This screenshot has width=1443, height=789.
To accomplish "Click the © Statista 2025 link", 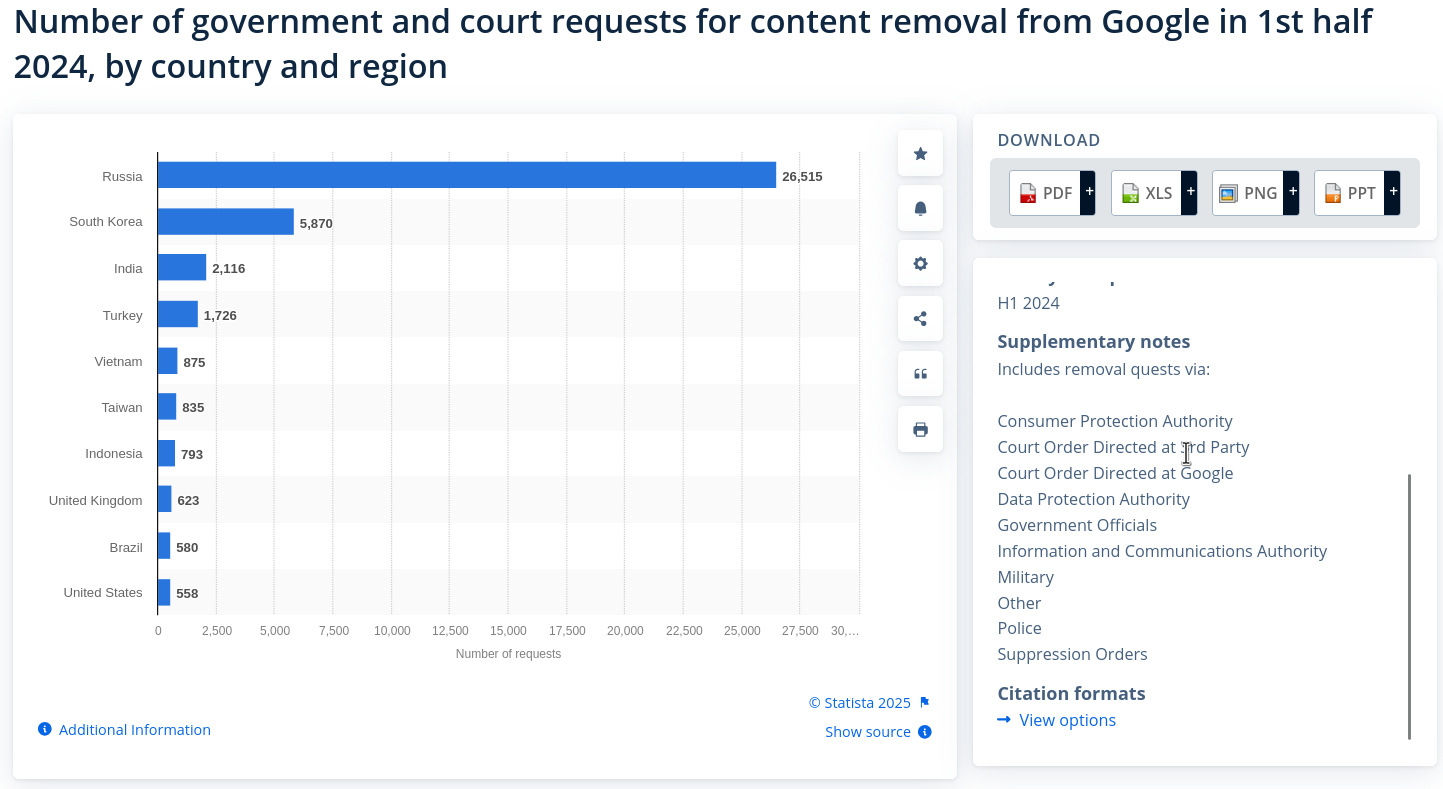I will point(860,703).
